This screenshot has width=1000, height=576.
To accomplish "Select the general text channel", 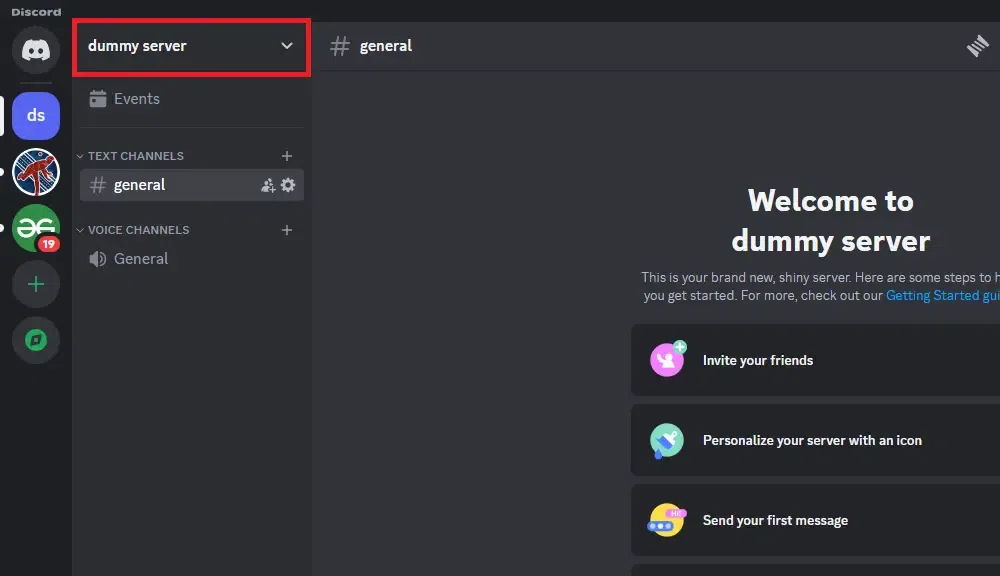I will coord(191,185).
